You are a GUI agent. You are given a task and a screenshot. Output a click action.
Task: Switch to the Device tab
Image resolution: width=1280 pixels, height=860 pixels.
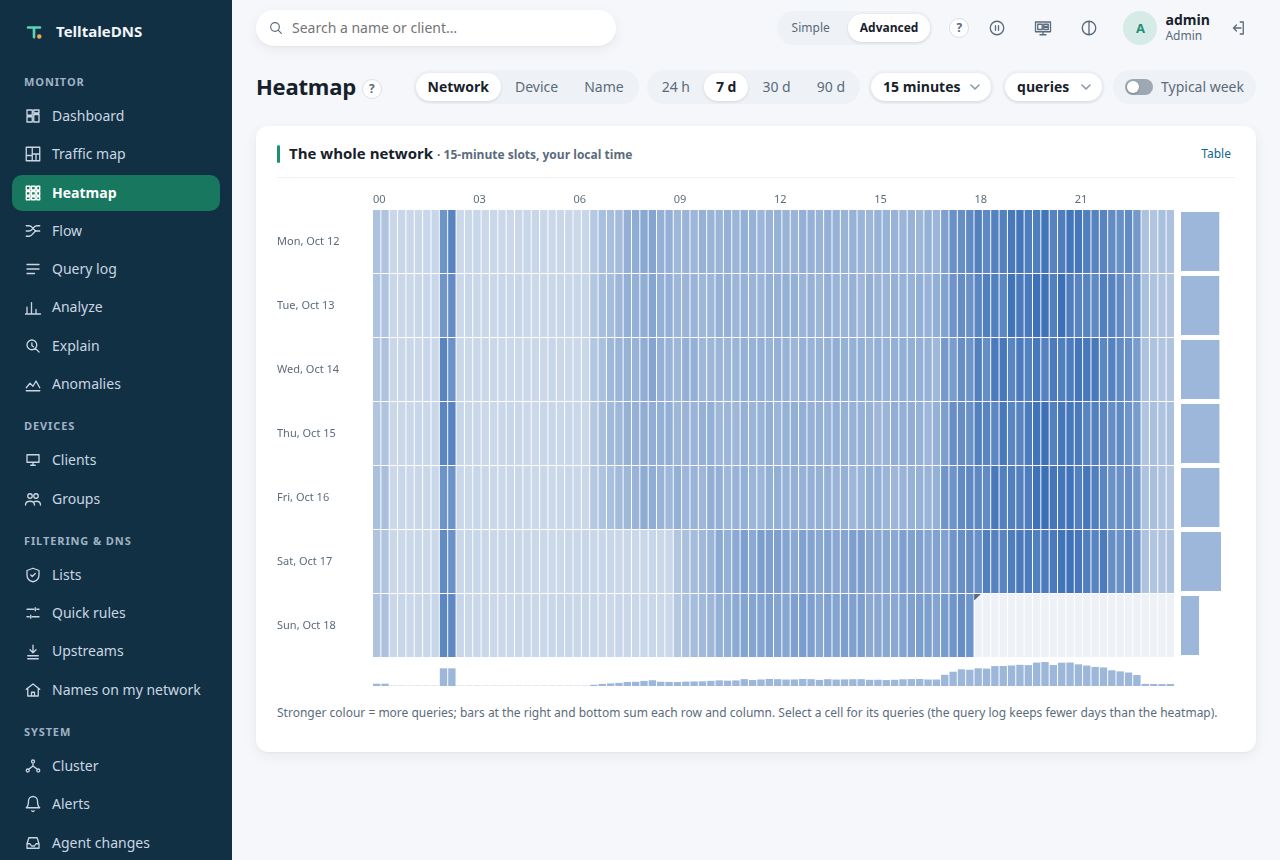point(536,87)
